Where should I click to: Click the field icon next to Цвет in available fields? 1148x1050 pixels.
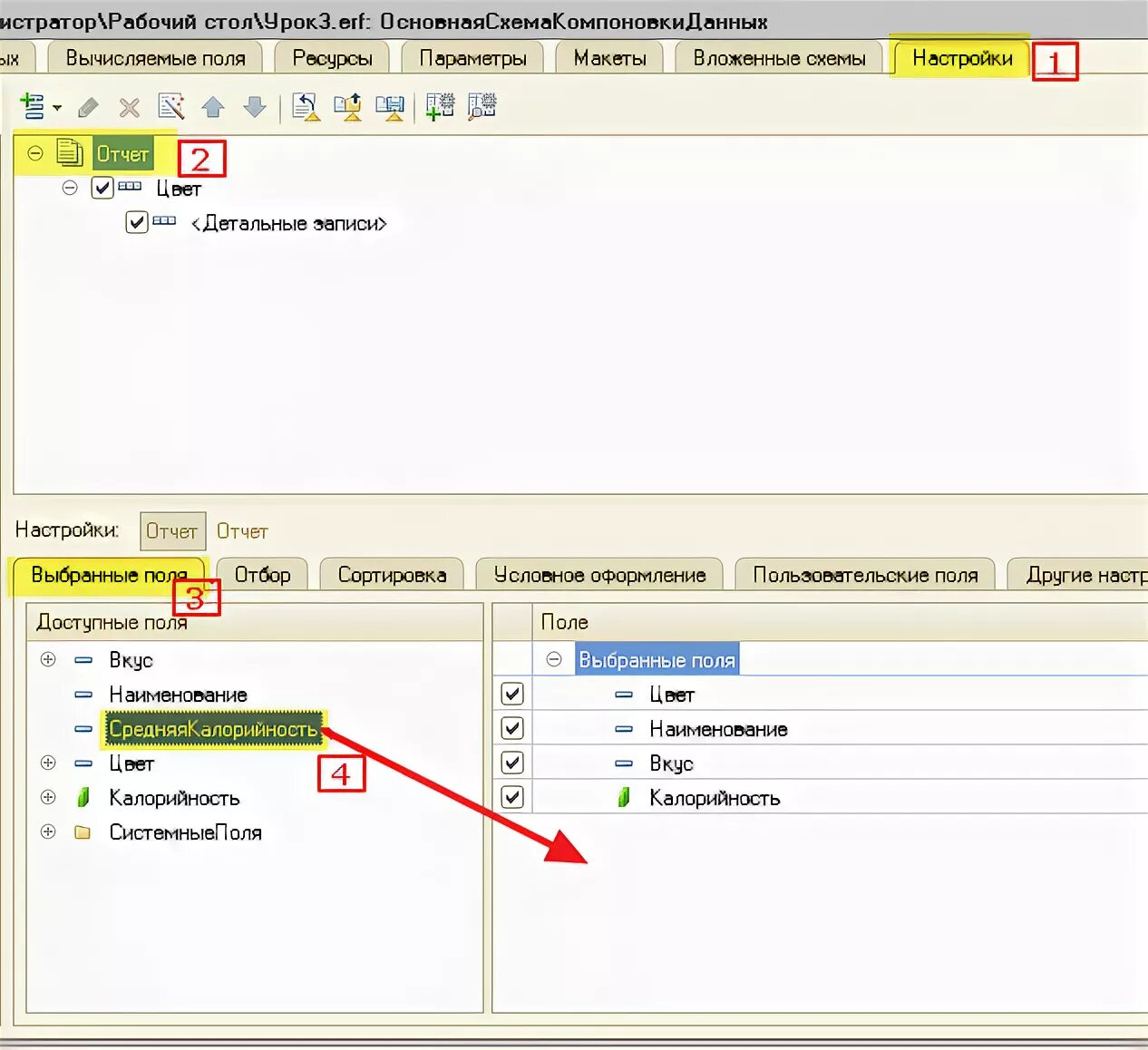pyautogui.click(x=83, y=763)
